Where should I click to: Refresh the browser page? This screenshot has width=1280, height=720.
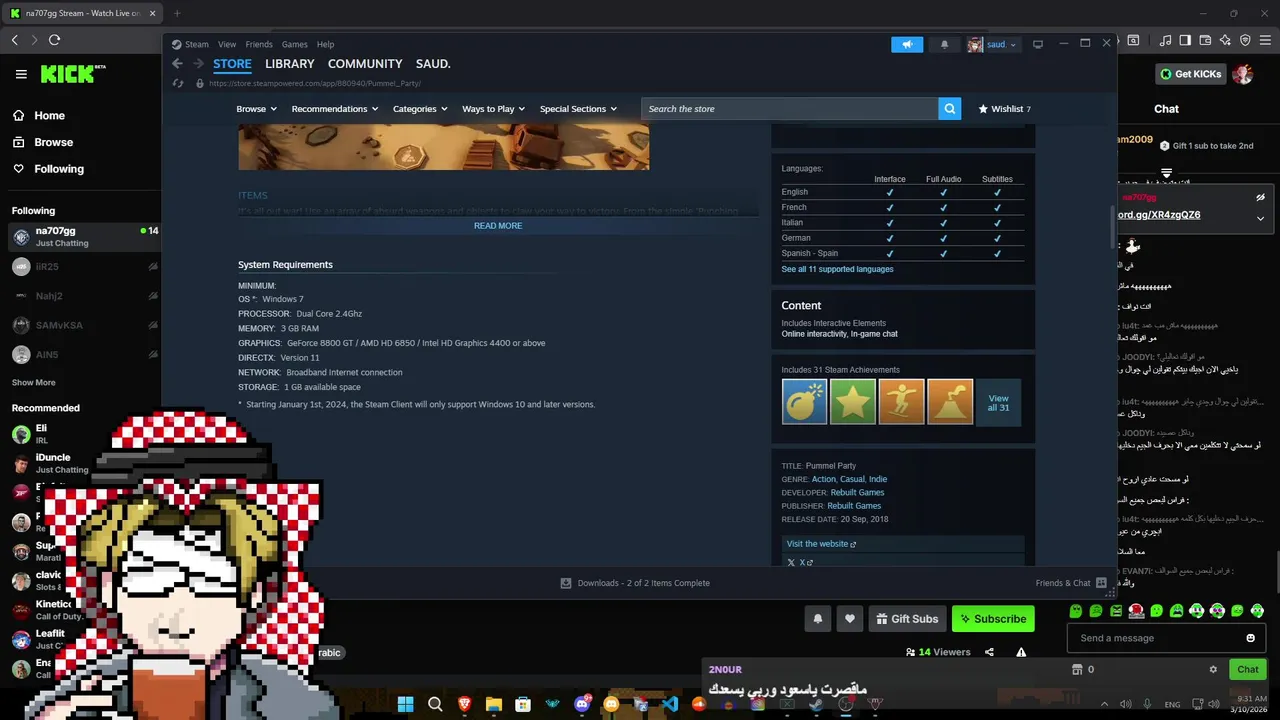54,40
